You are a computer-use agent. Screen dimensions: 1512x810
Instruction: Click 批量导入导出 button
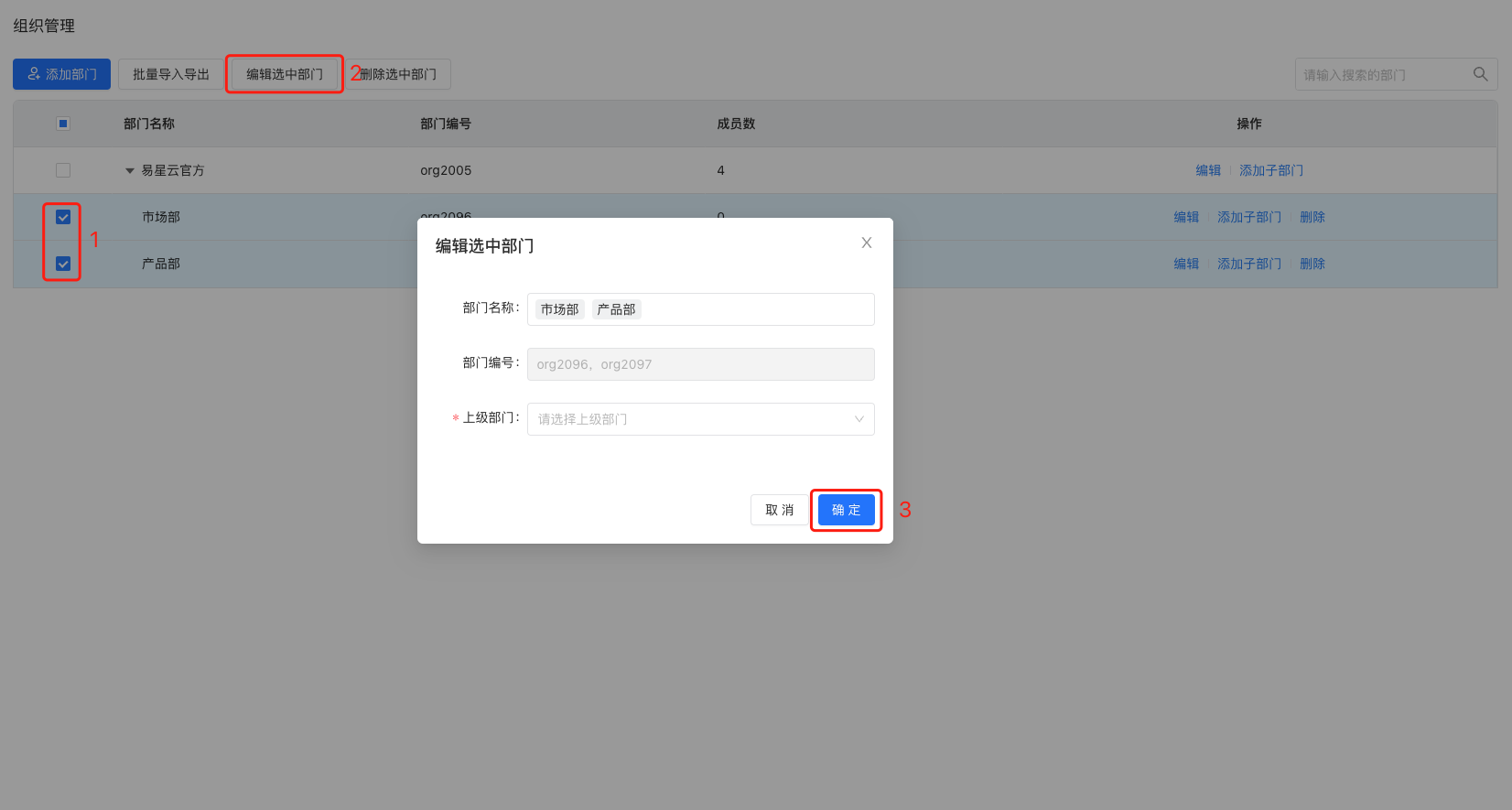coord(171,74)
